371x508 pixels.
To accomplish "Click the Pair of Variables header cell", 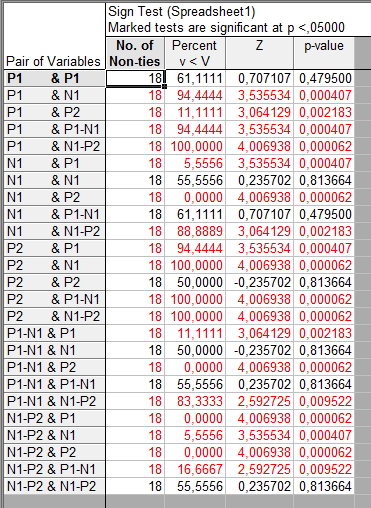I will (x=55, y=36).
